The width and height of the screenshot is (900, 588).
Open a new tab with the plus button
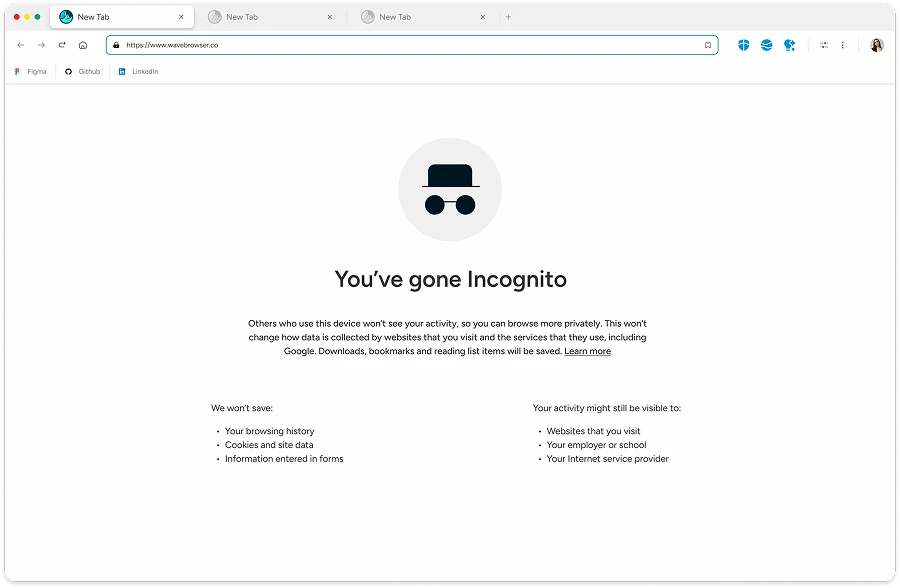(510, 16)
